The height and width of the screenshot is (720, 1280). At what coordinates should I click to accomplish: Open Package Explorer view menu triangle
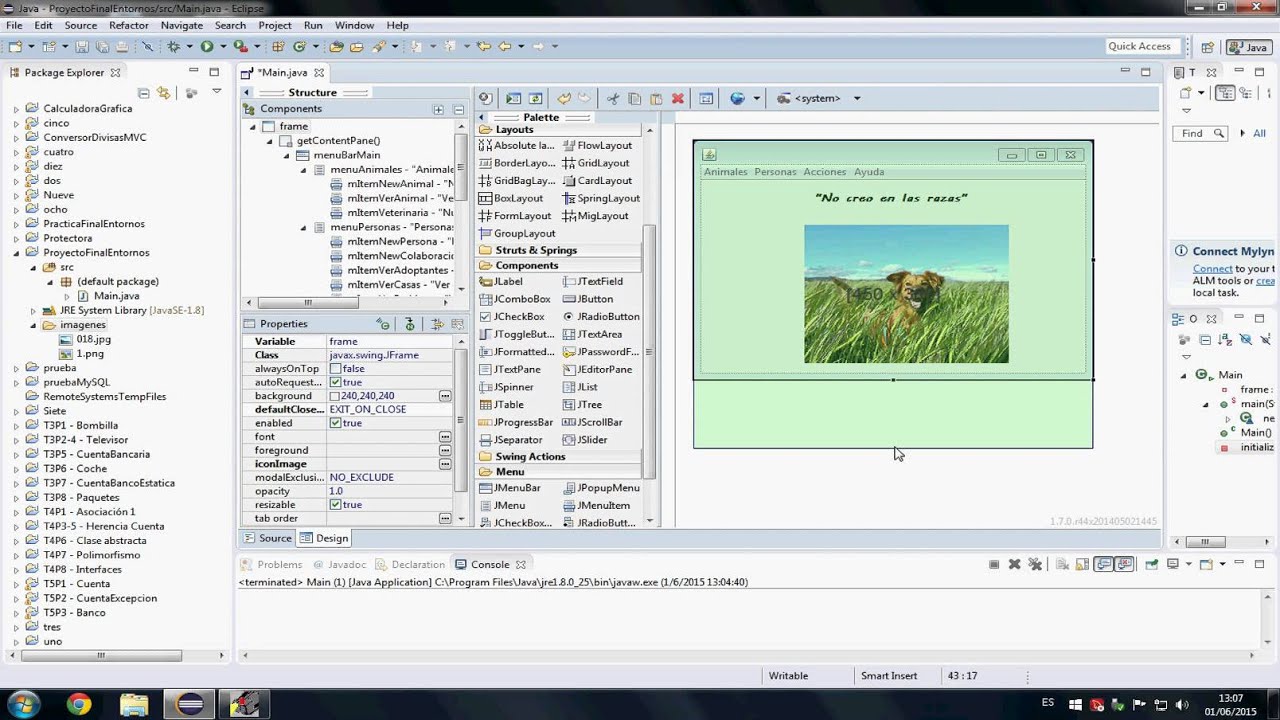pos(217,92)
